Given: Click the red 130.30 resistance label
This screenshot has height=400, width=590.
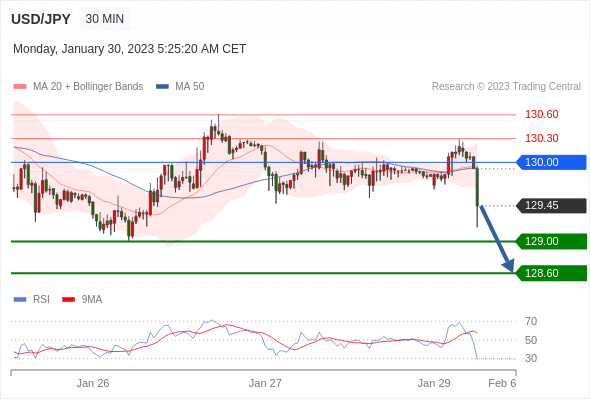Looking at the screenshot, I should click(x=541, y=138).
